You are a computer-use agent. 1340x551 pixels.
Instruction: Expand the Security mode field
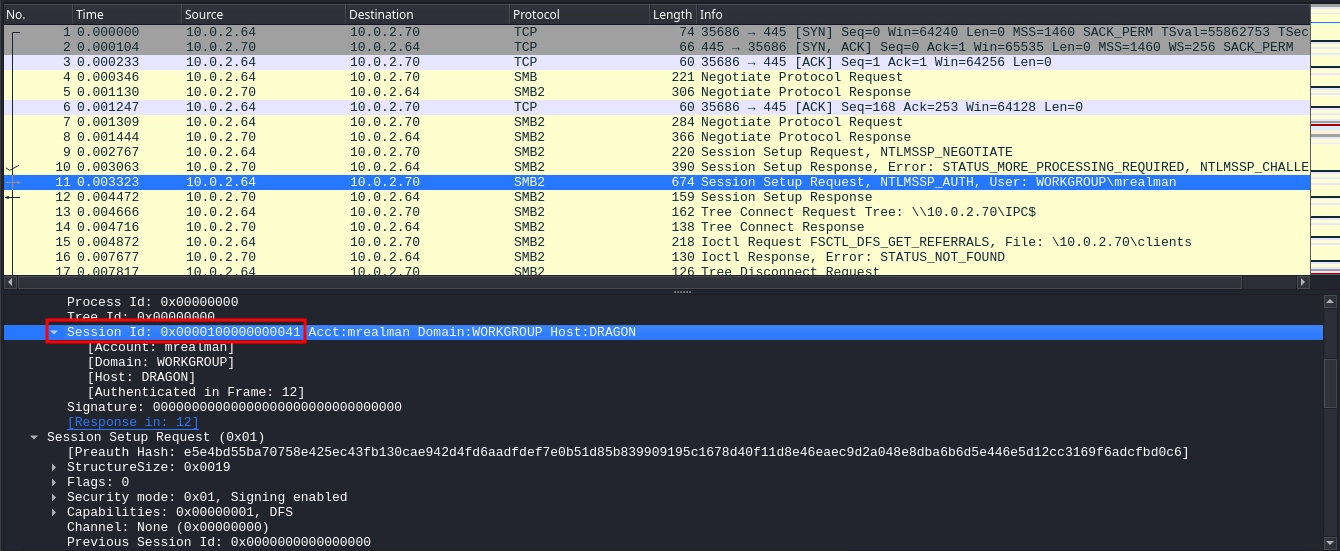pos(55,497)
